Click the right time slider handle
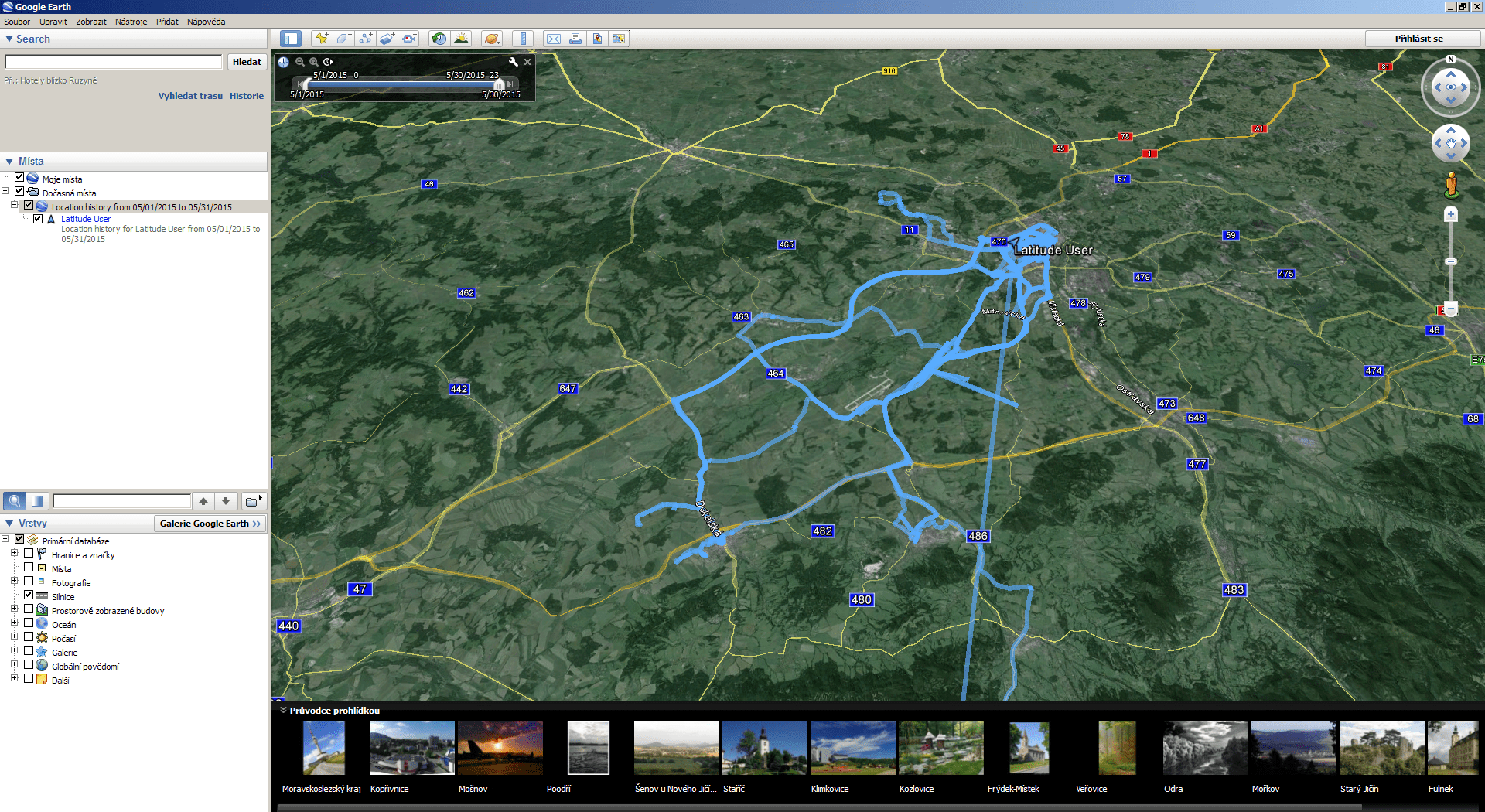The height and width of the screenshot is (812, 1485). [x=499, y=84]
